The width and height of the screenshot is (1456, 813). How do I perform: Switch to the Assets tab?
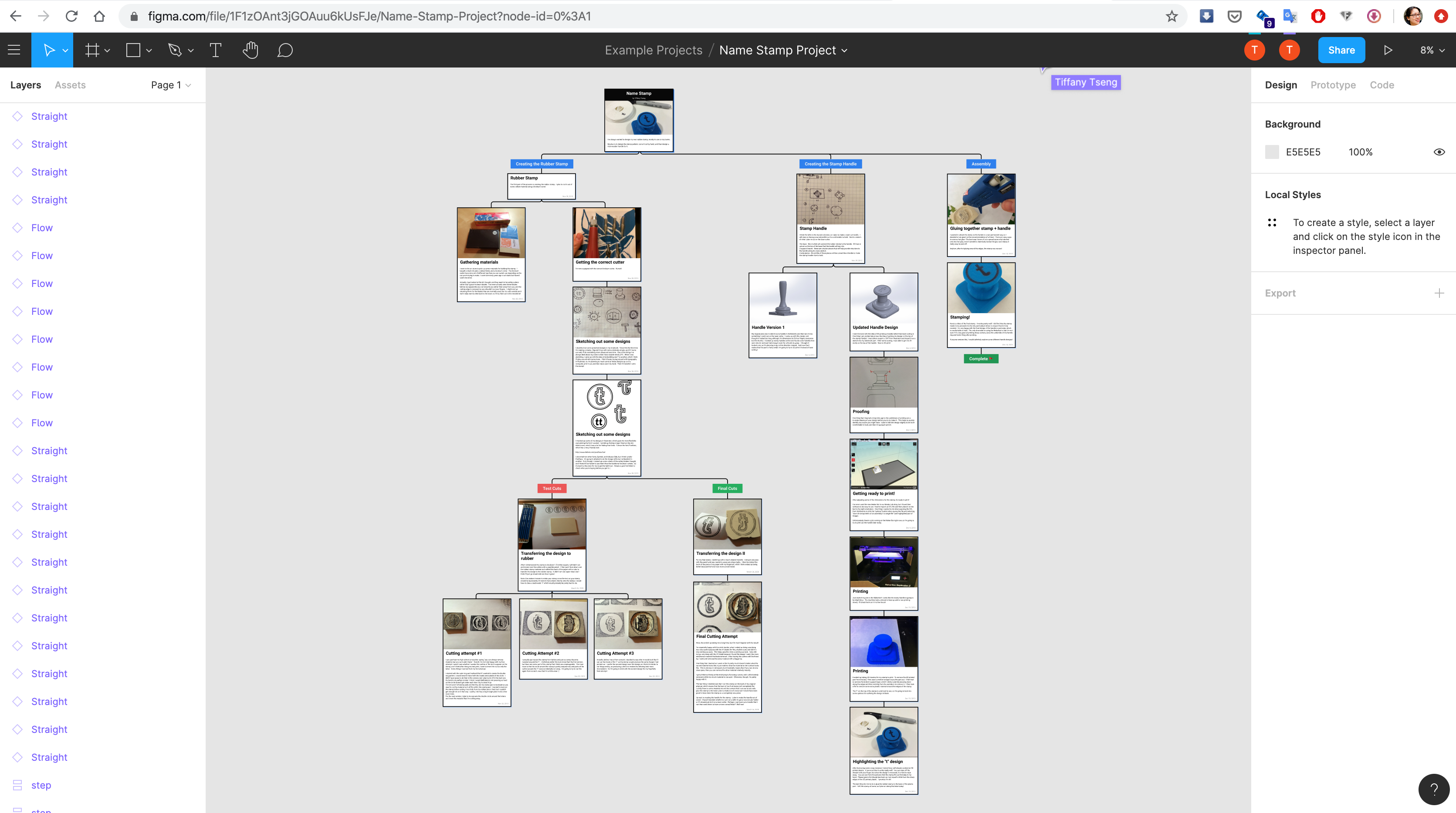pos(70,85)
